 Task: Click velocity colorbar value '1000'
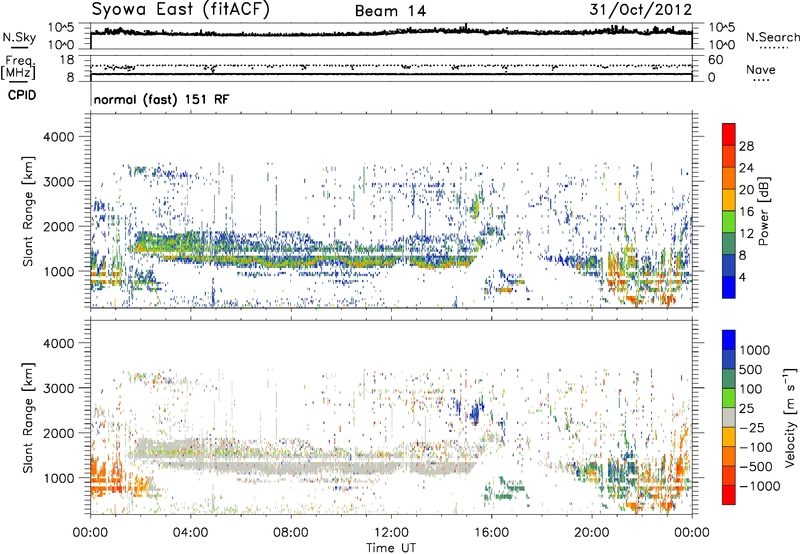coord(755,350)
